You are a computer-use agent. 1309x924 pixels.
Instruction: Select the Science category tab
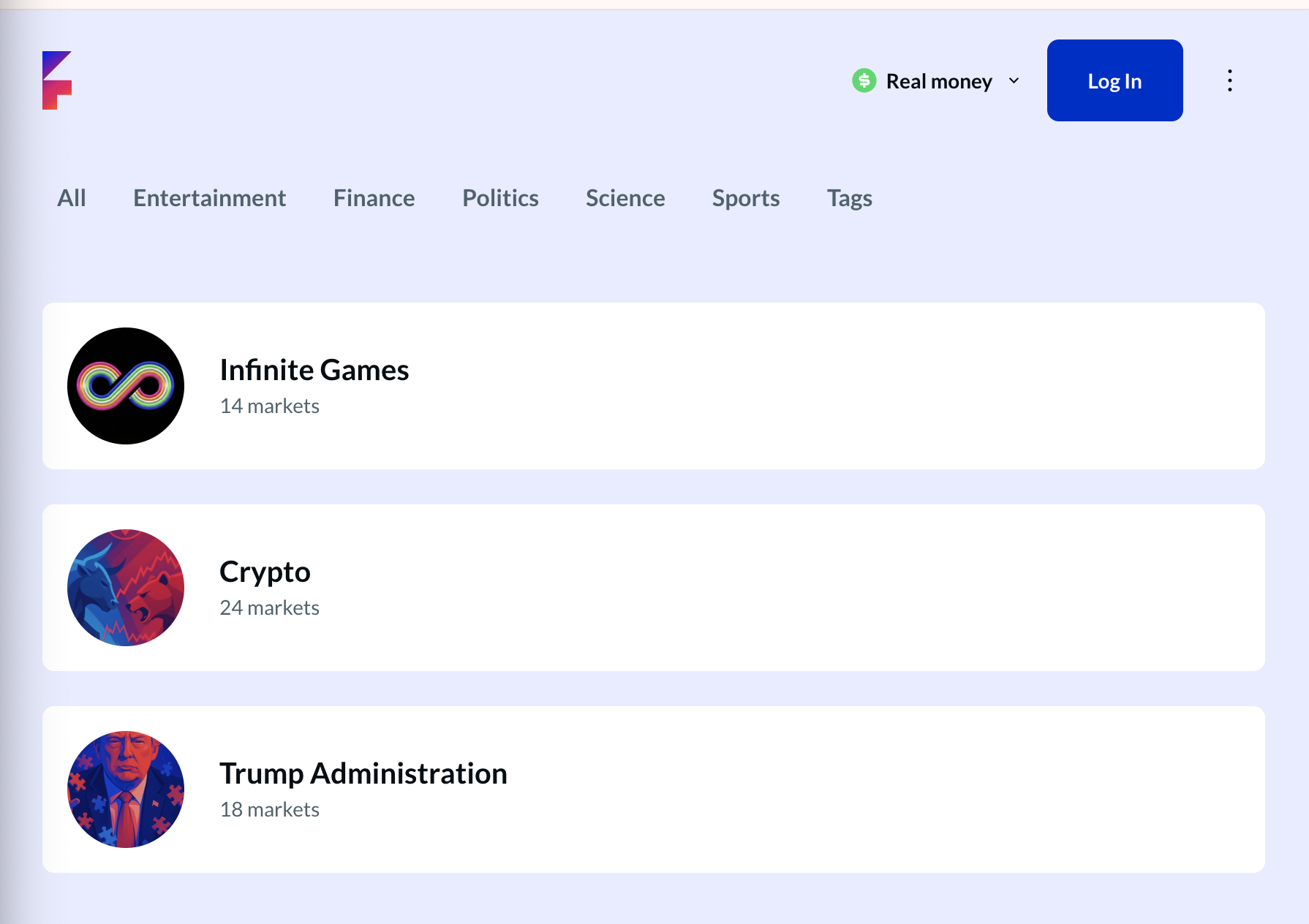click(x=625, y=198)
